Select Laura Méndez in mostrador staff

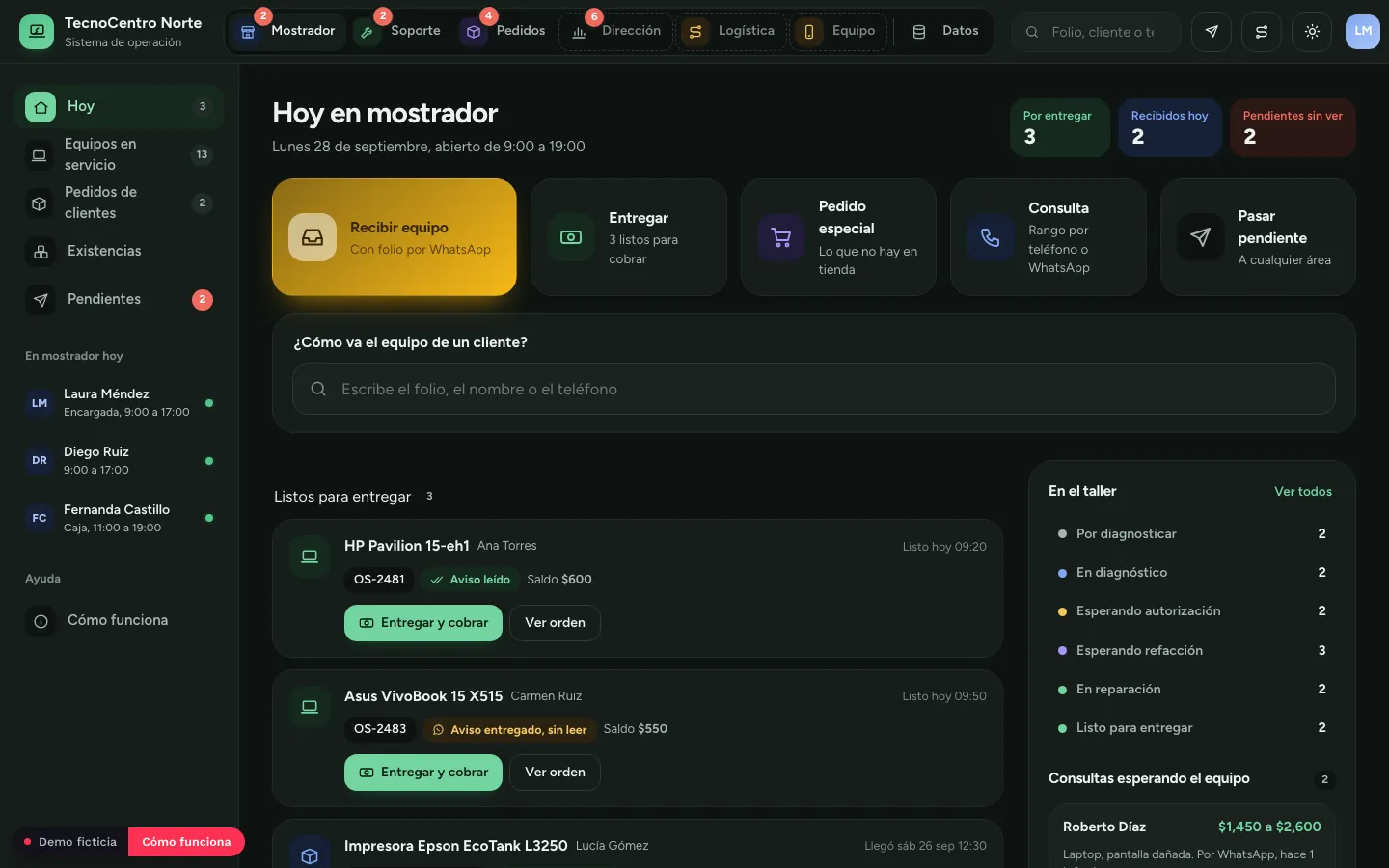coord(120,403)
